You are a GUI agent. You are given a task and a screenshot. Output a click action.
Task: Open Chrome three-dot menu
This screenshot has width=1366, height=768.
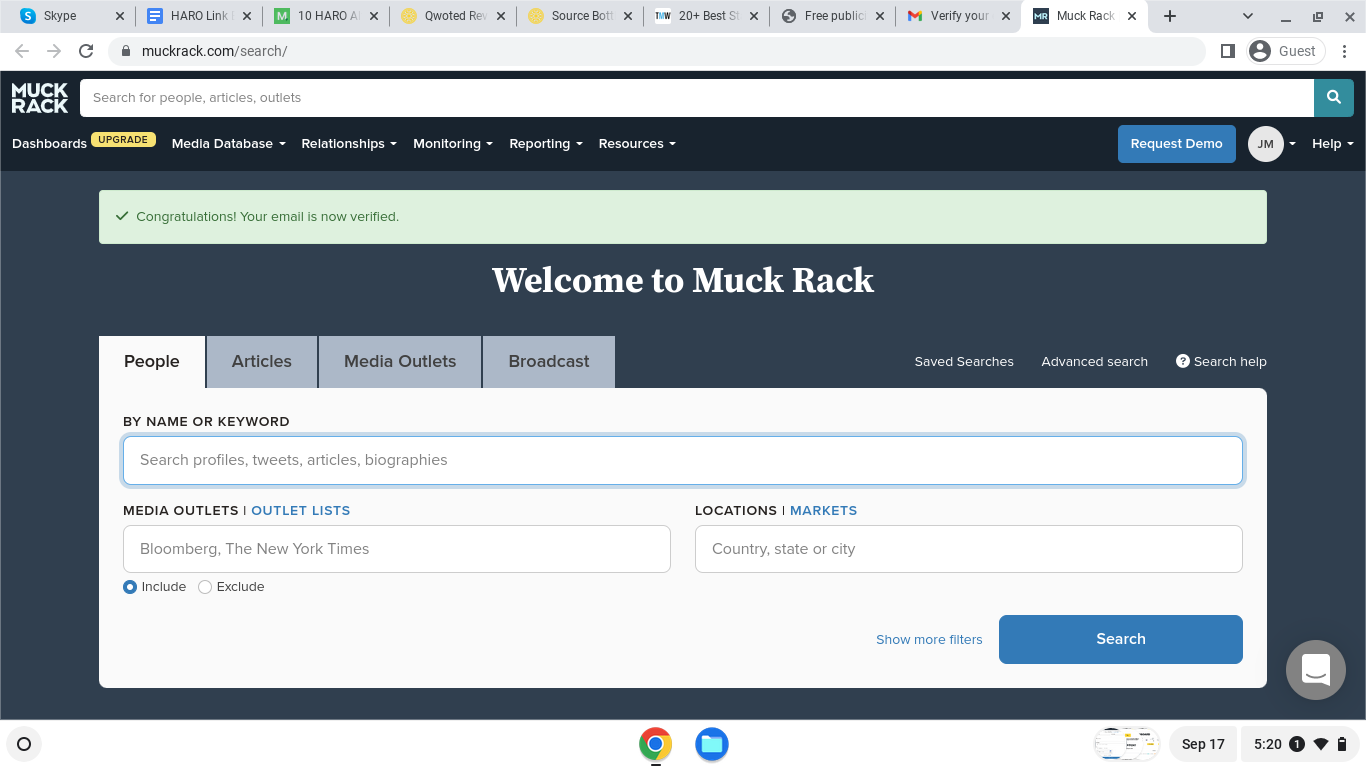[1345, 51]
